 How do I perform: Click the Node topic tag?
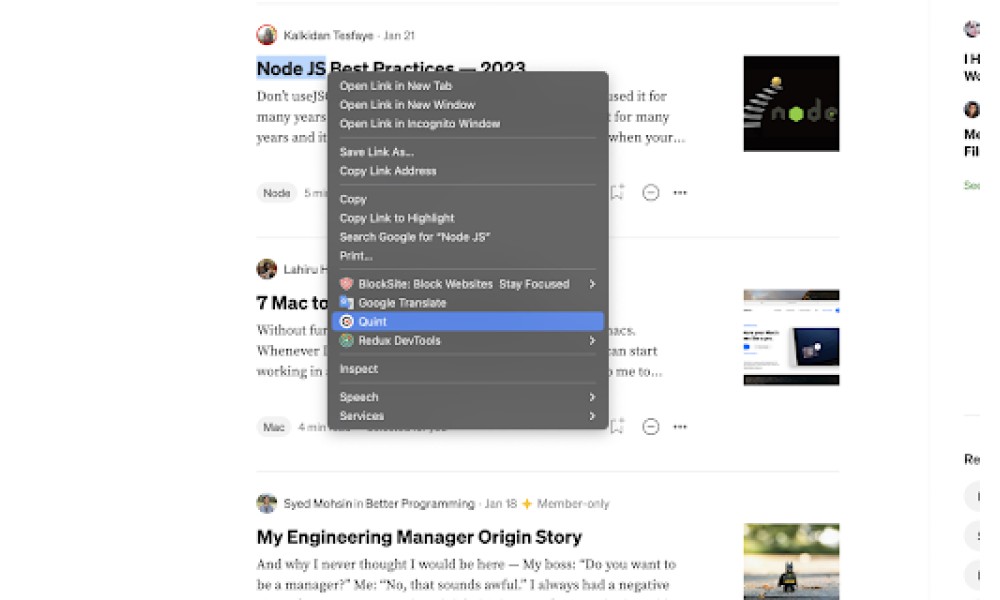[277, 193]
